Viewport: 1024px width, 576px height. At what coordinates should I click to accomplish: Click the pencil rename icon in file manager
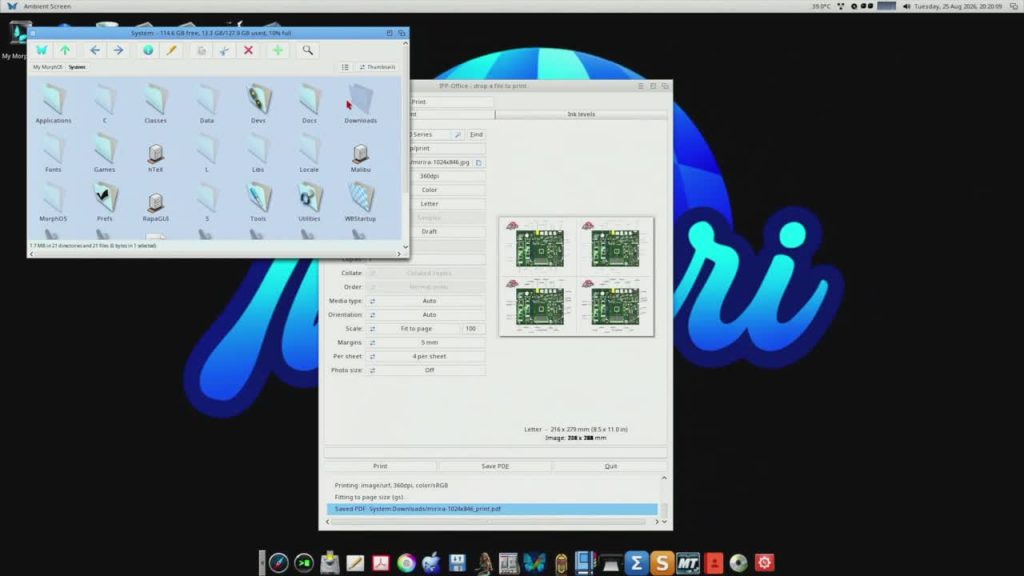click(x=171, y=50)
